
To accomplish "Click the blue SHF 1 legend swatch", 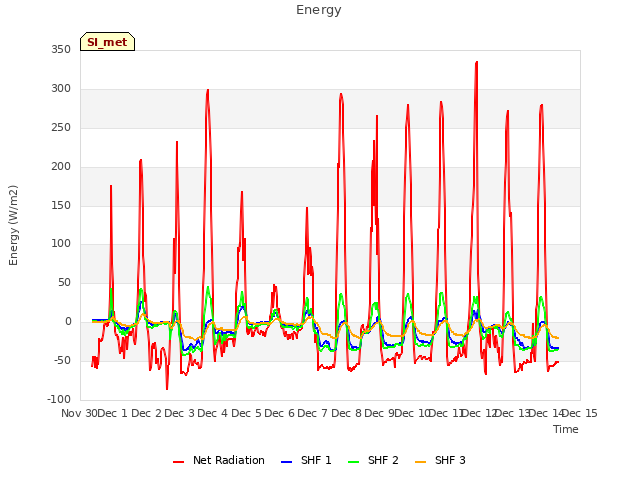I will (287, 462).
